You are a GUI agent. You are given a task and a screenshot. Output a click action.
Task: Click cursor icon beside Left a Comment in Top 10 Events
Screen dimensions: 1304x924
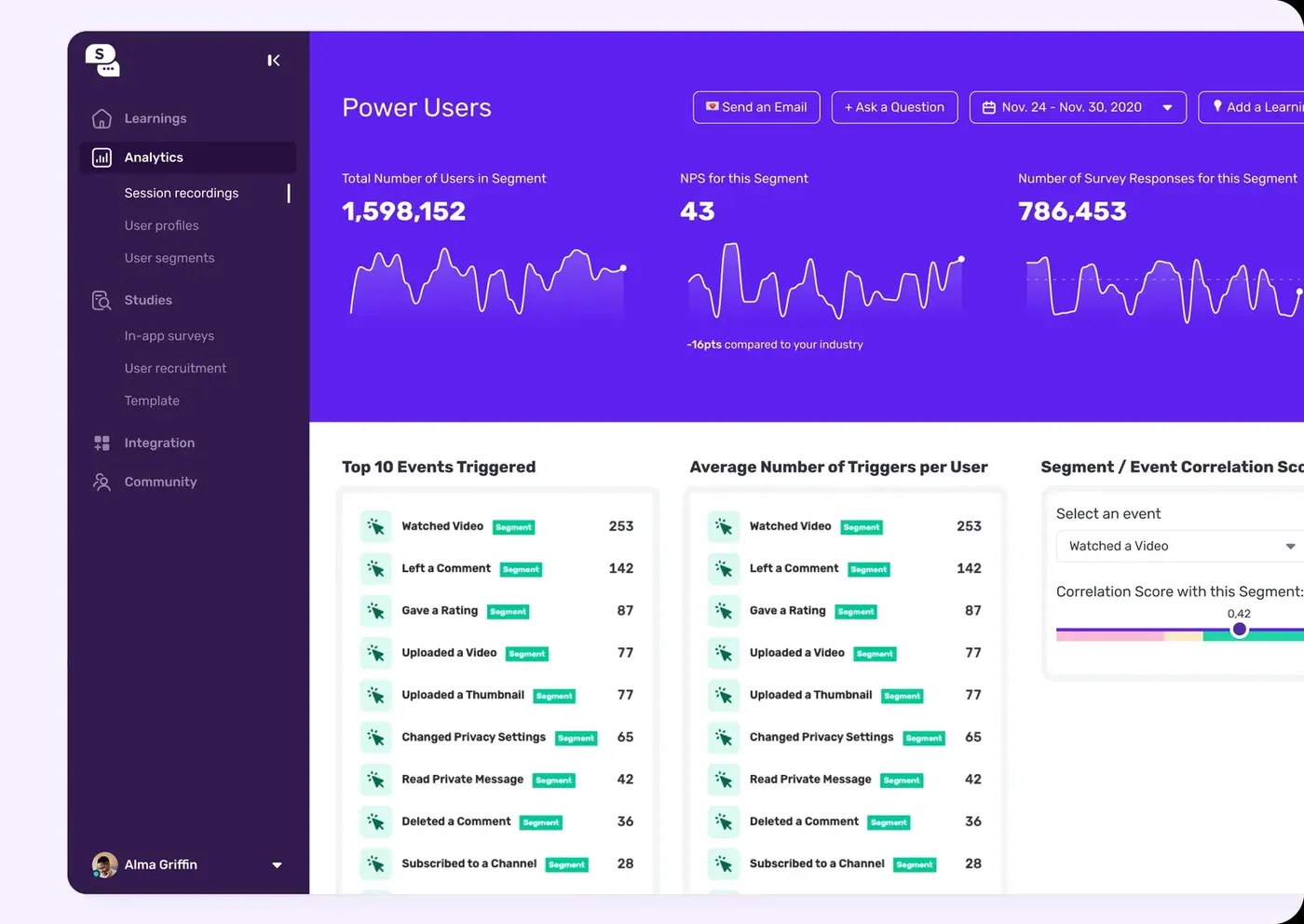[x=376, y=569]
